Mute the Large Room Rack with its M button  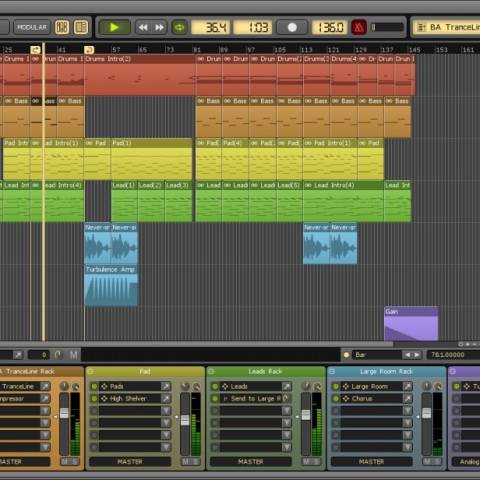(427, 462)
